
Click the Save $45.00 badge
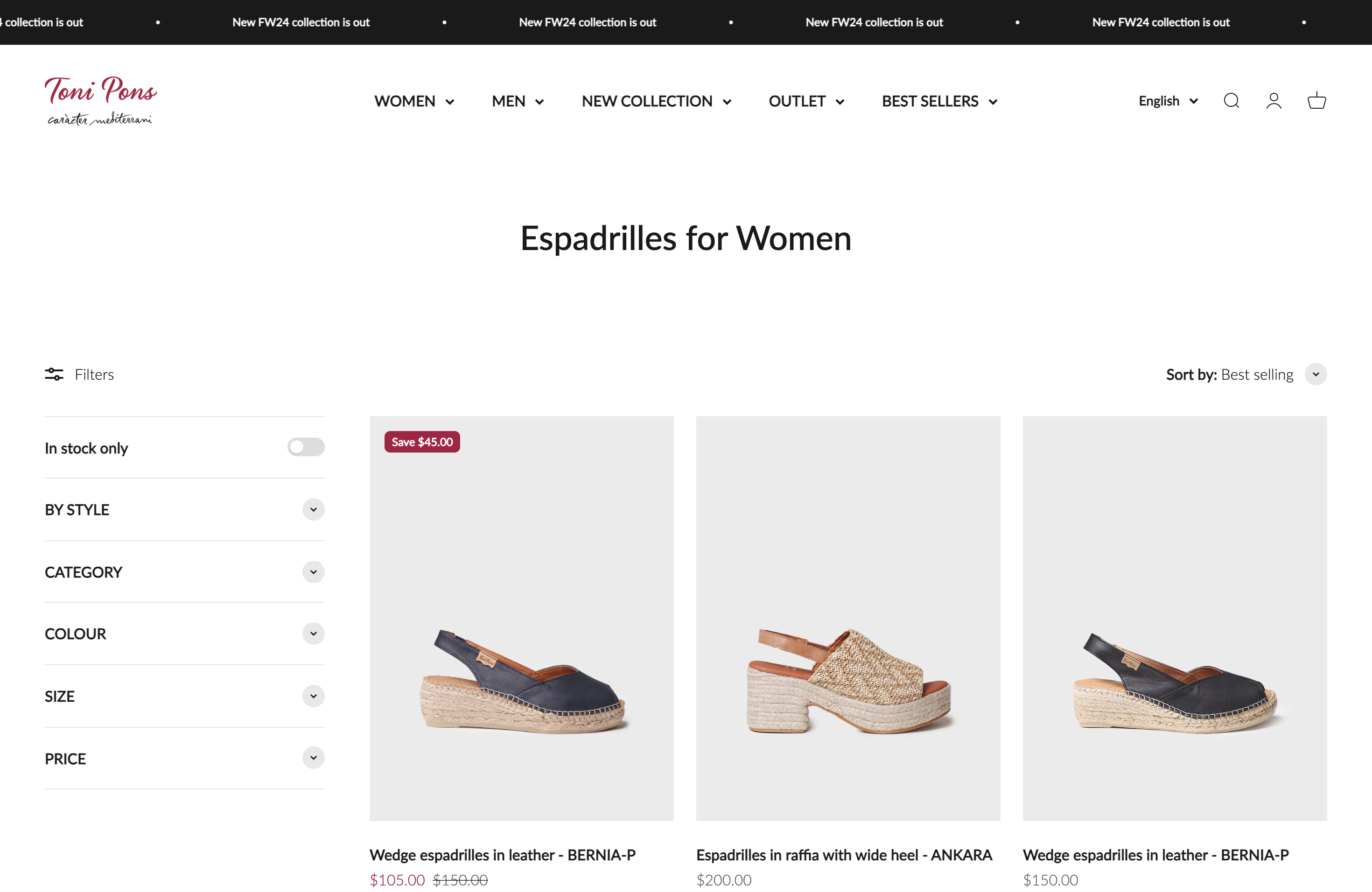click(422, 442)
